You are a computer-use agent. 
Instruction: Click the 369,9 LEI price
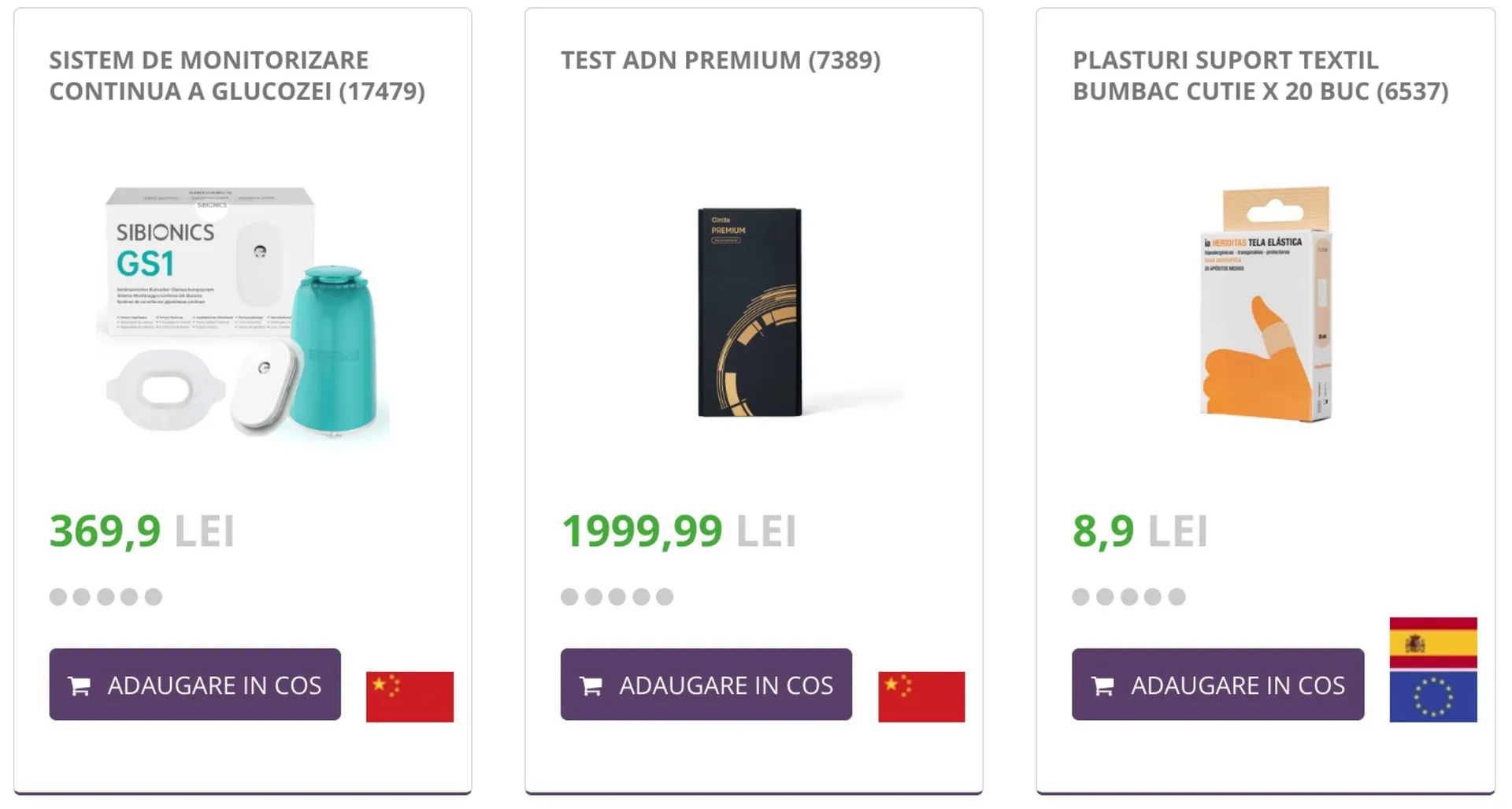pos(142,531)
